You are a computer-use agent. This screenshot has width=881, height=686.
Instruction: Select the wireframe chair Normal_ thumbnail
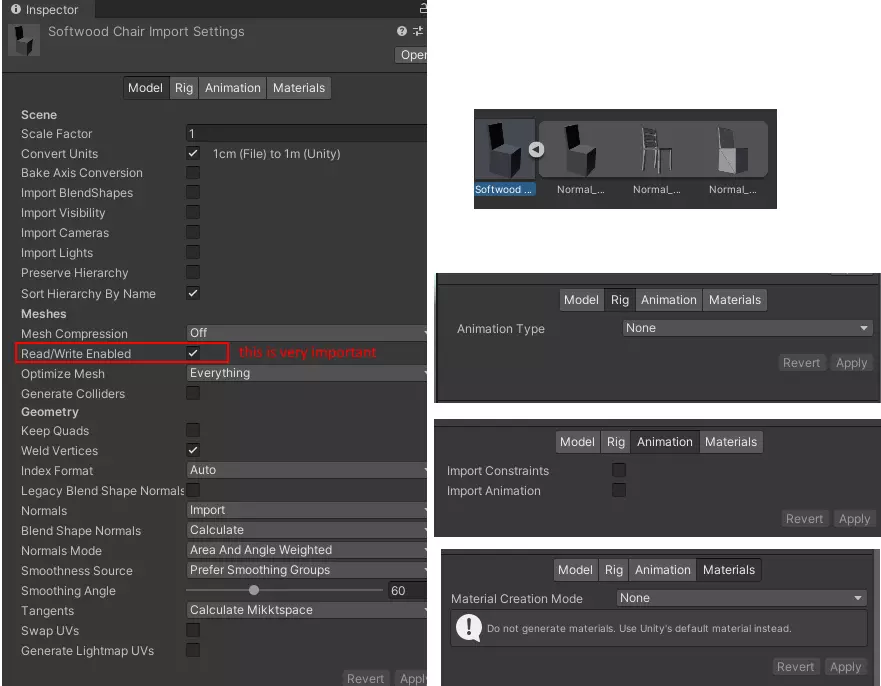tap(656, 149)
